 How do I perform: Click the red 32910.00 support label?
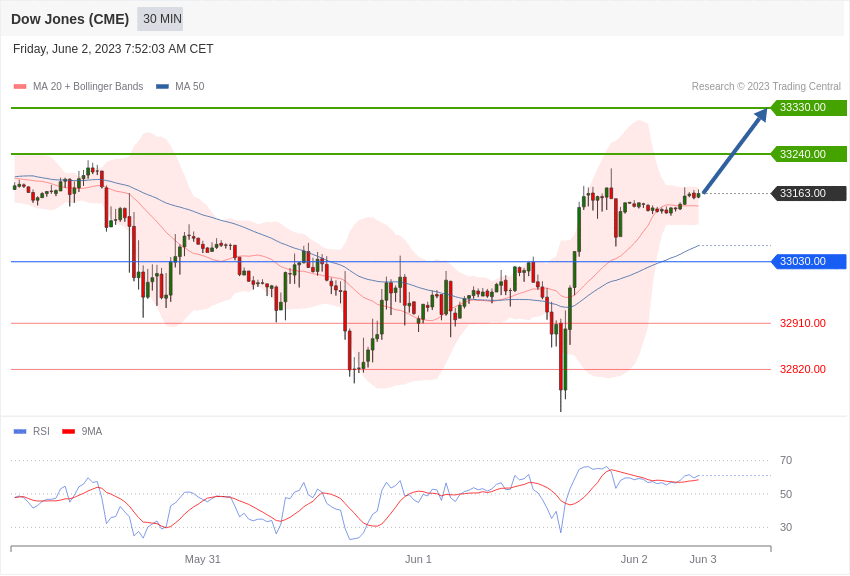tap(802, 323)
